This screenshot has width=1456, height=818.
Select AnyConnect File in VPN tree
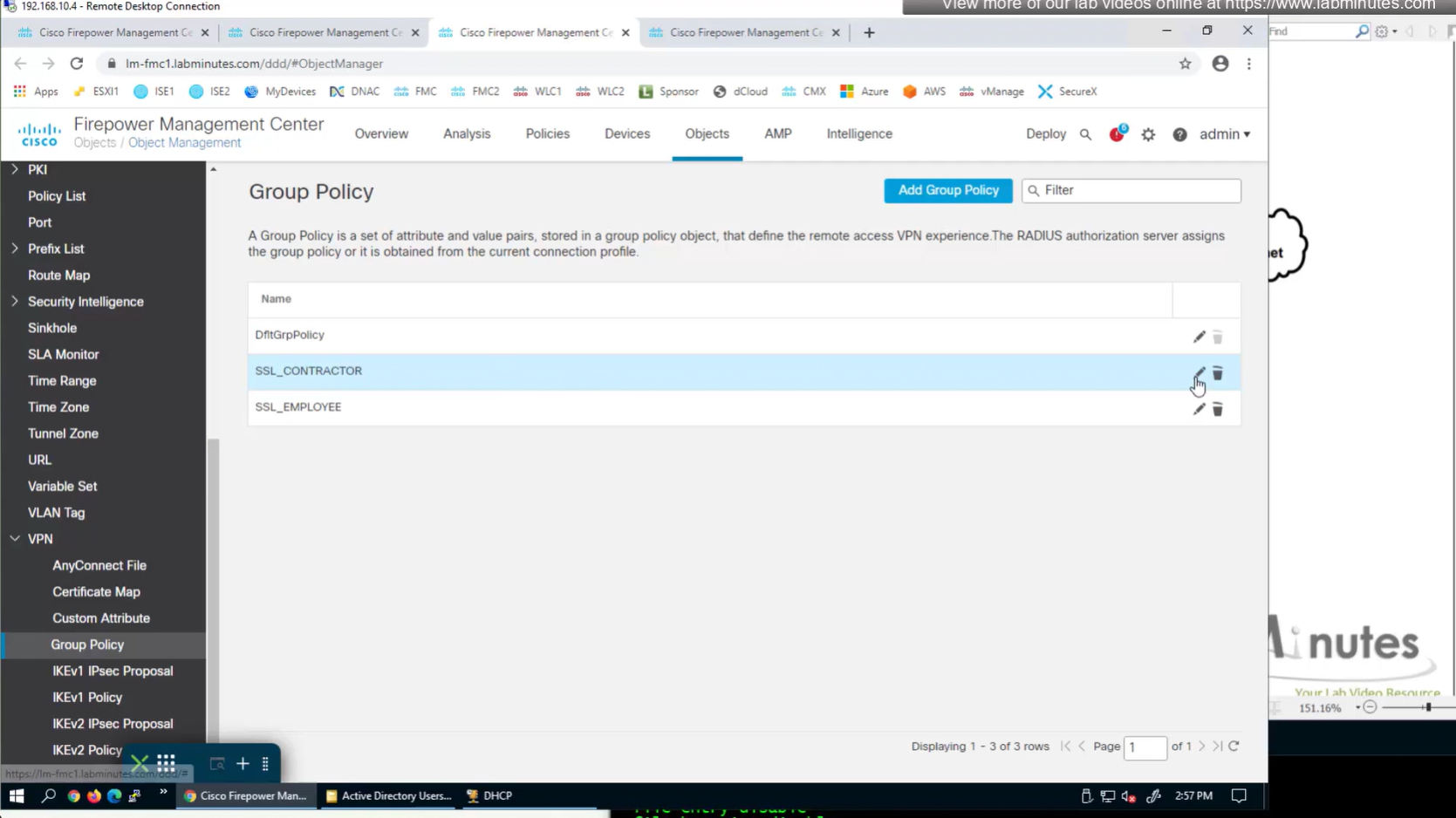tap(99, 565)
